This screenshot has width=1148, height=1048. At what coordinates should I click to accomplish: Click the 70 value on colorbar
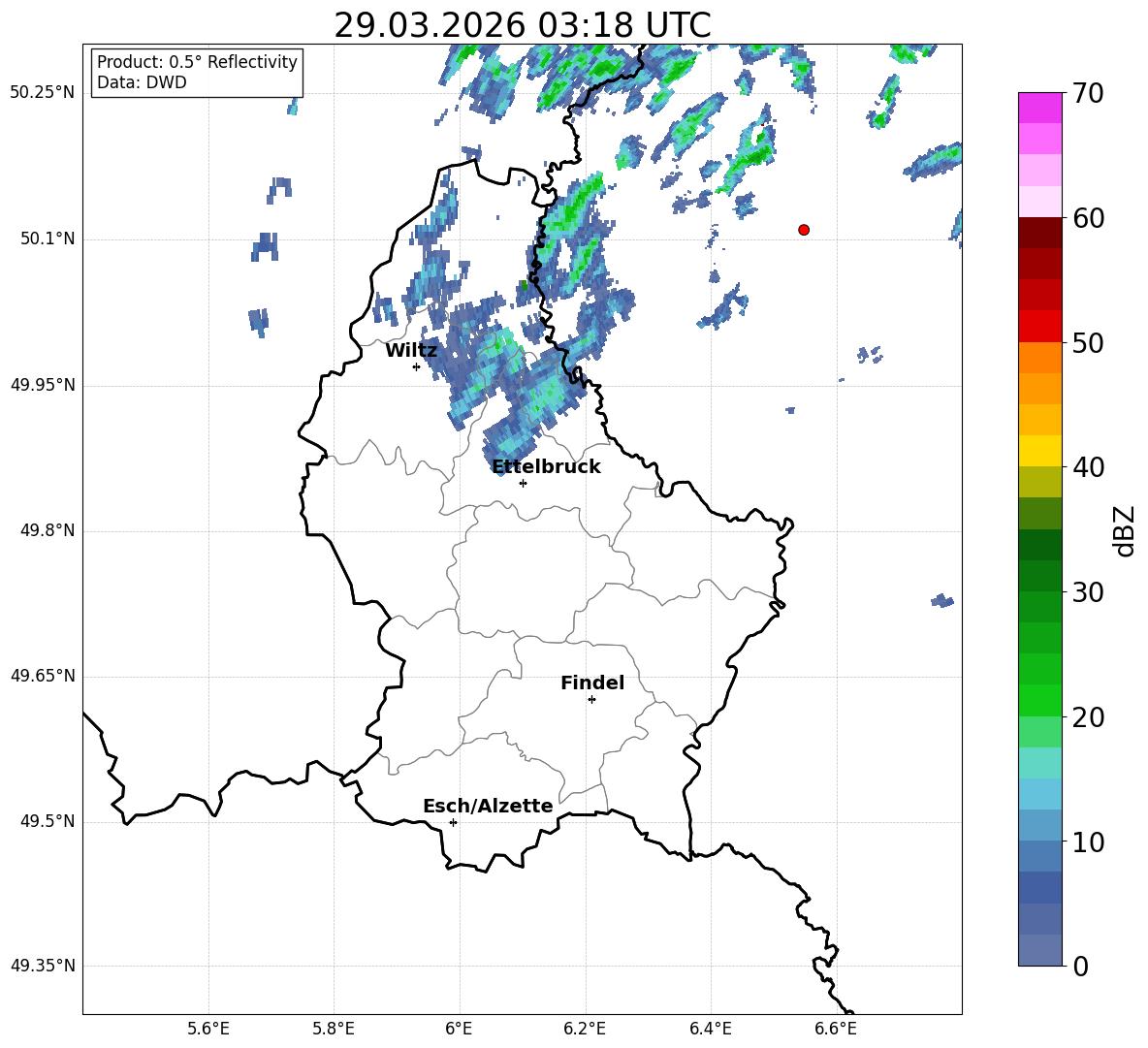[x=1088, y=94]
